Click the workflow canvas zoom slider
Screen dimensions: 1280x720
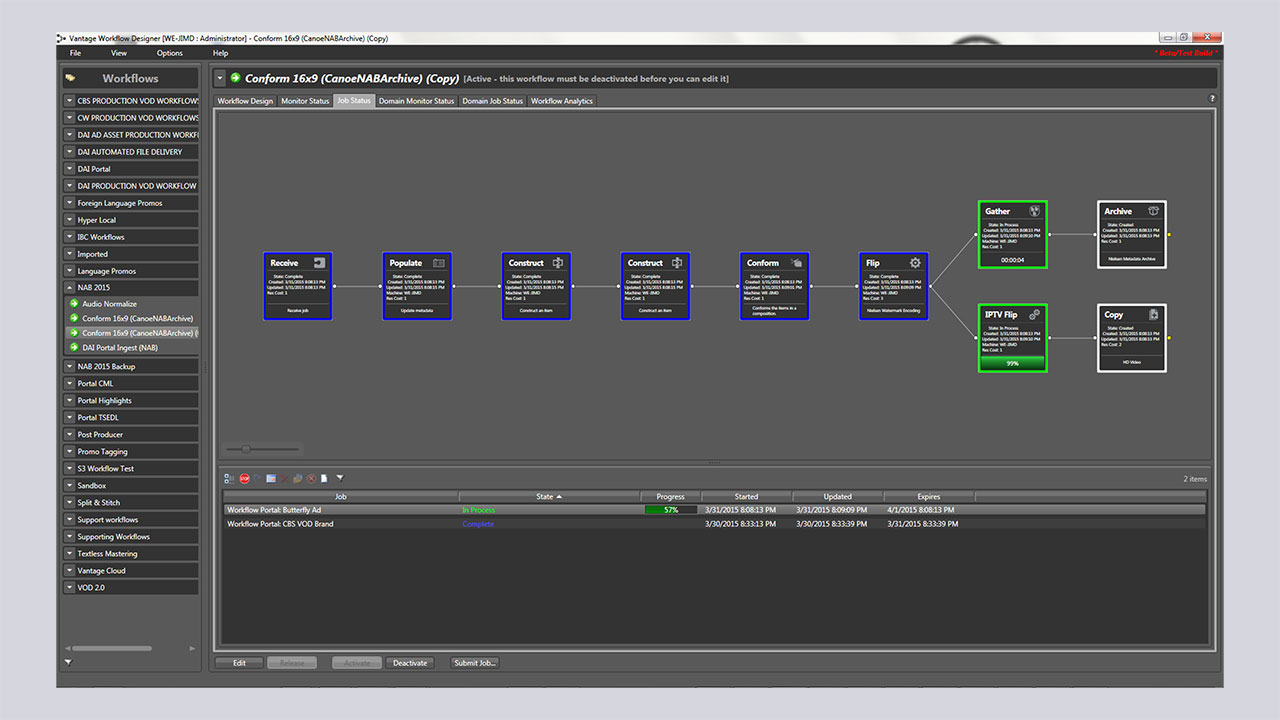click(263, 448)
